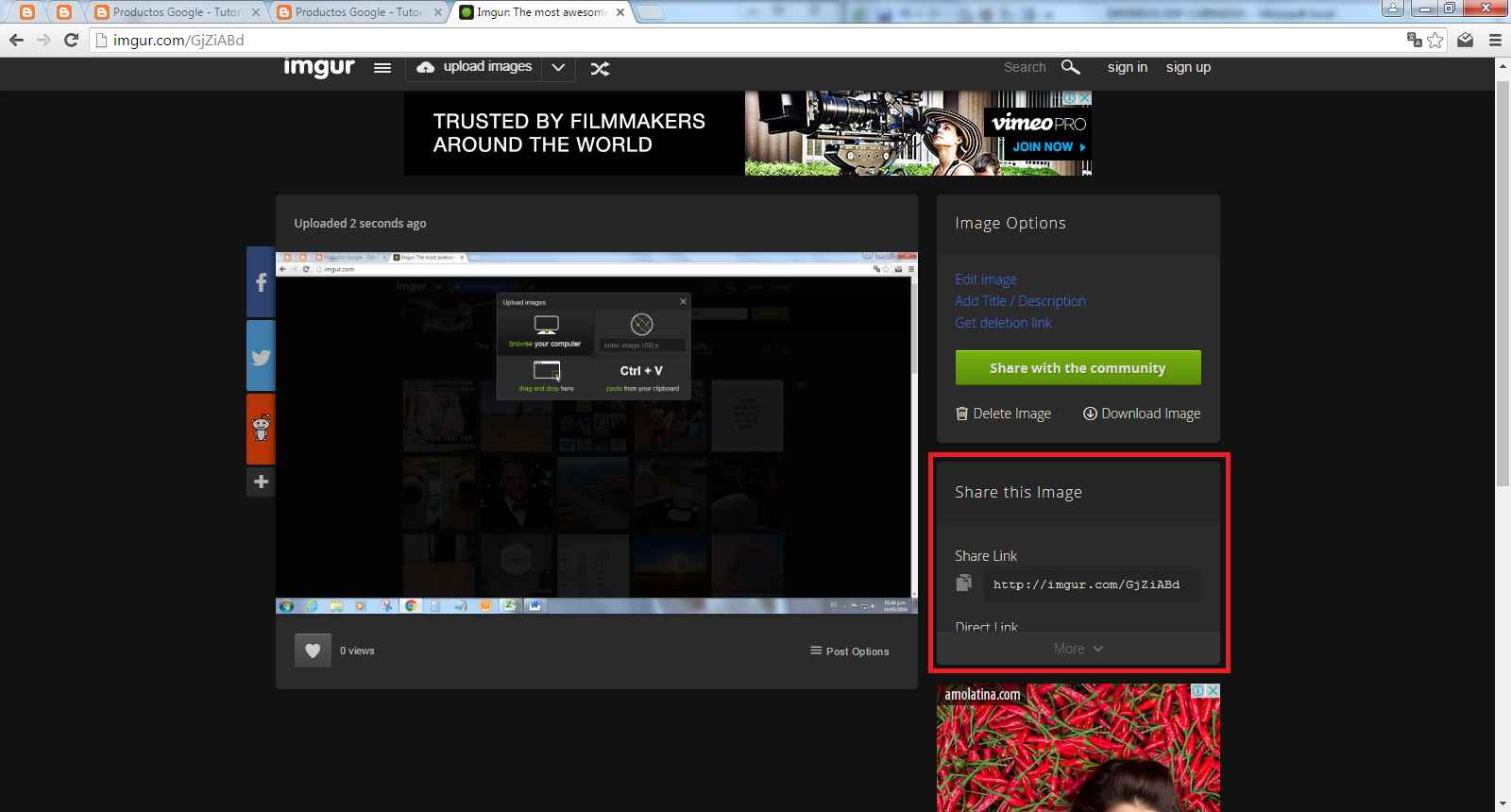Switch to second pinned Blogger tab
The width and height of the screenshot is (1511, 812).
tap(64, 12)
